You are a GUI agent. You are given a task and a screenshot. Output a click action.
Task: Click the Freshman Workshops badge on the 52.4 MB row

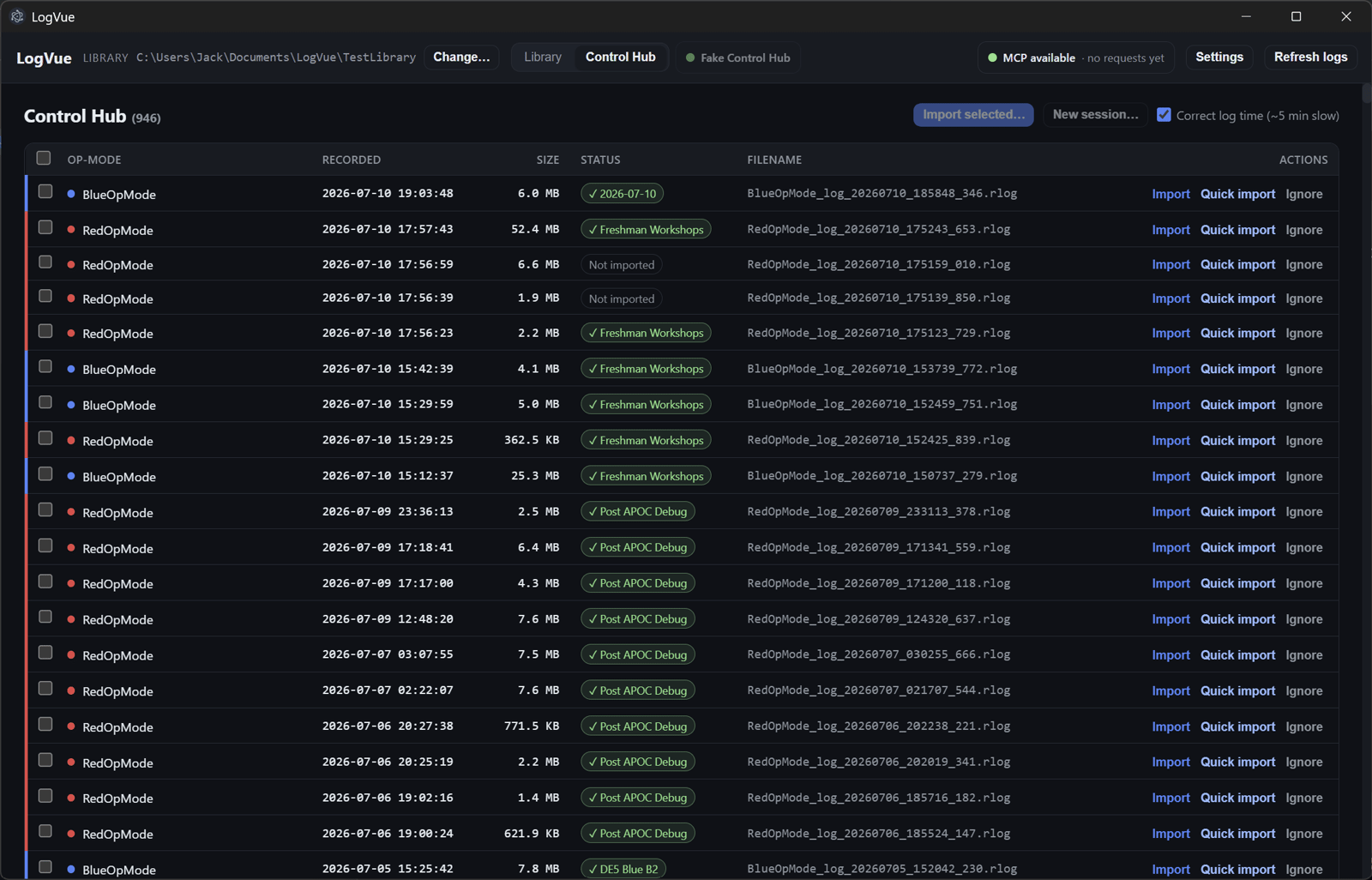(646, 230)
